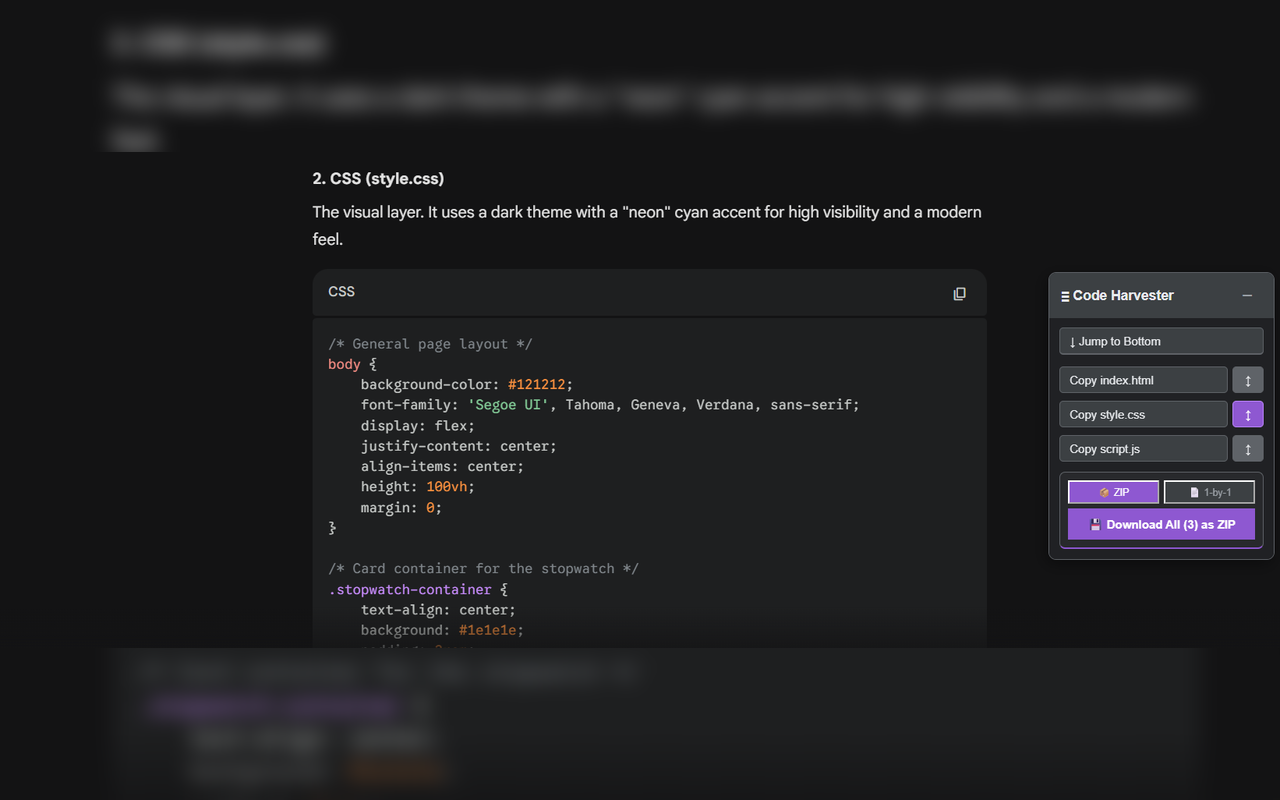This screenshot has height=800, width=1280.
Task: Click the down-arrow icon in Jump to Bottom
Action: (x=1072, y=341)
